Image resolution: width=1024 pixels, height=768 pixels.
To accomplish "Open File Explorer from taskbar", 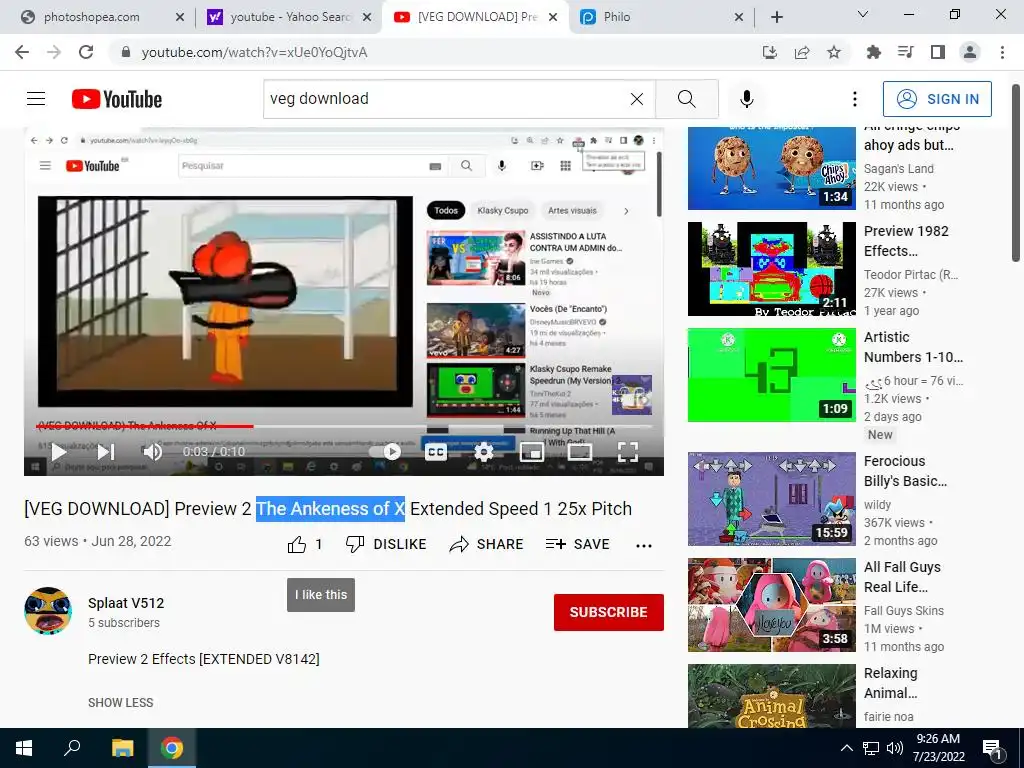I will 122,748.
